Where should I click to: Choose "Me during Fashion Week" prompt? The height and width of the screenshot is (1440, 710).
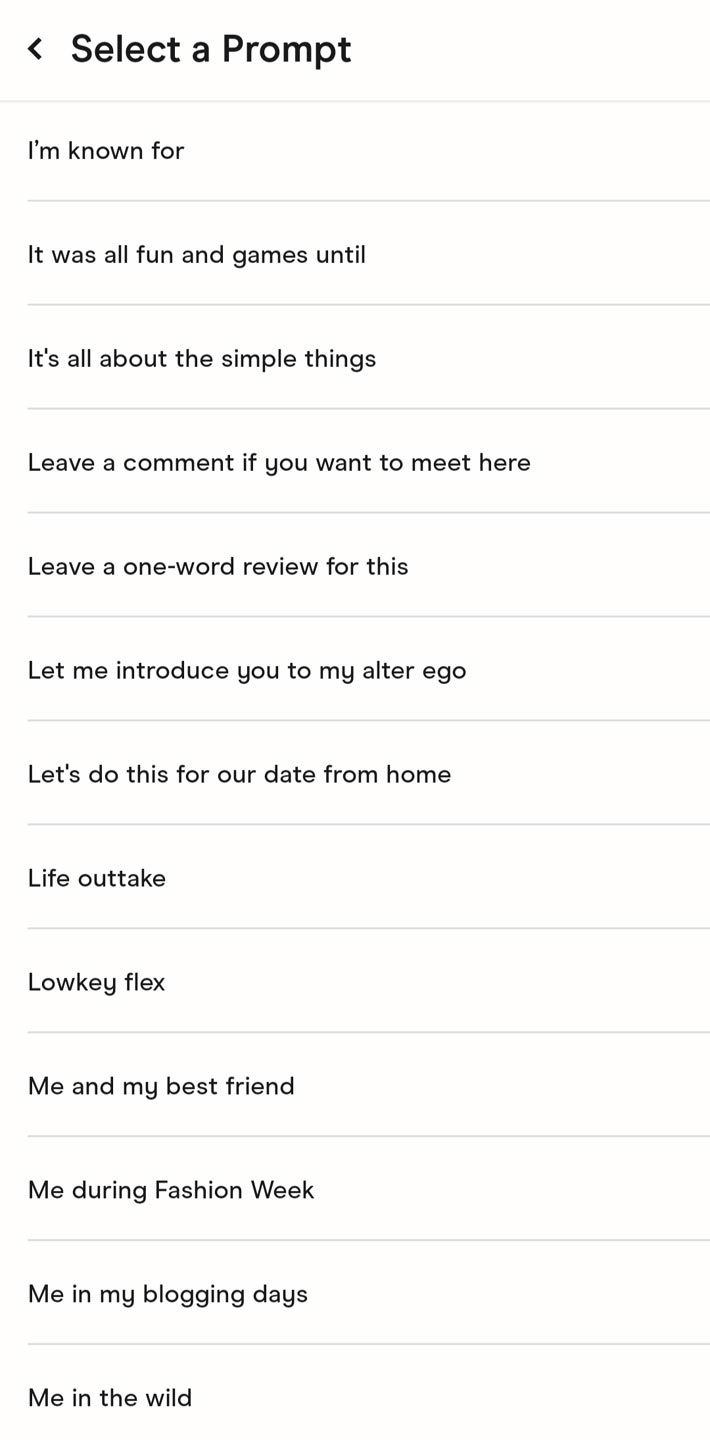[x=355, y=1190]
